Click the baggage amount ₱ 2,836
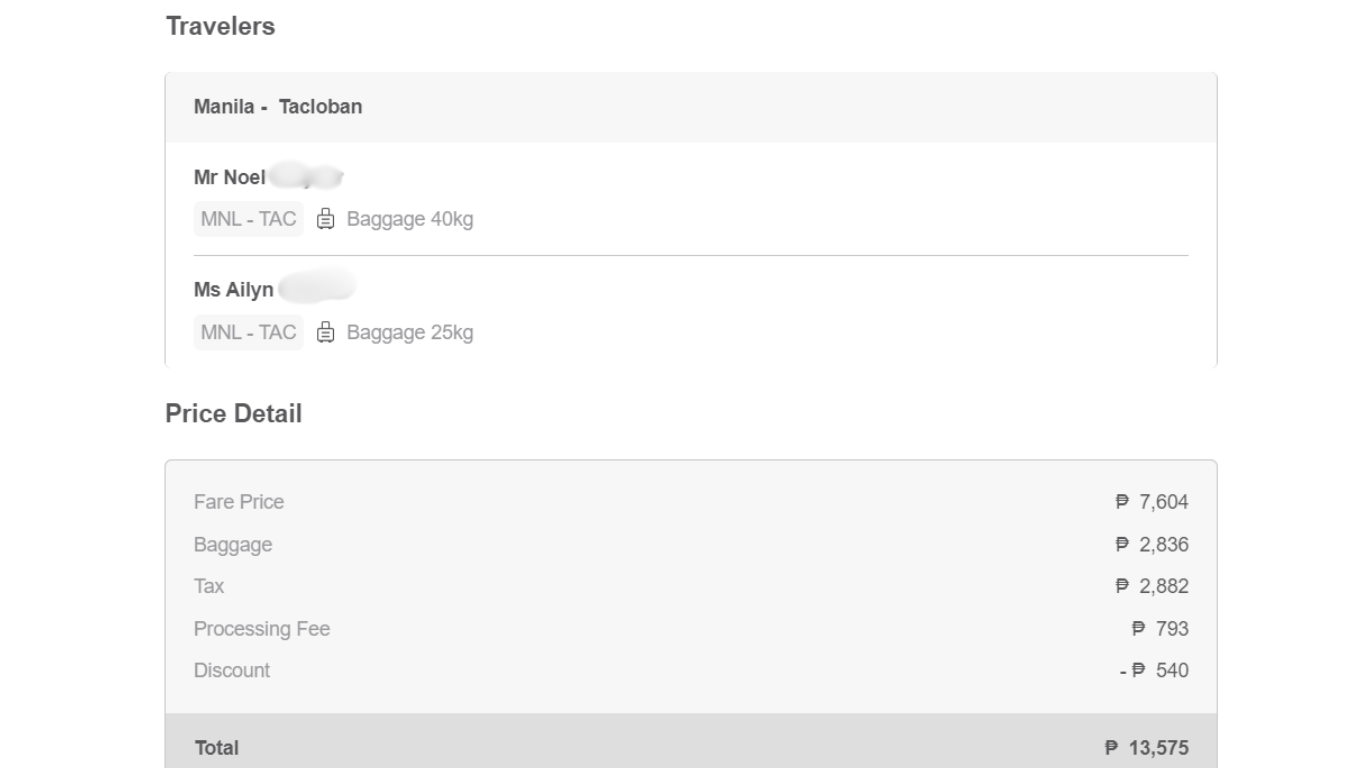This screenshot has width=1366, height=768. (1152, 545)
